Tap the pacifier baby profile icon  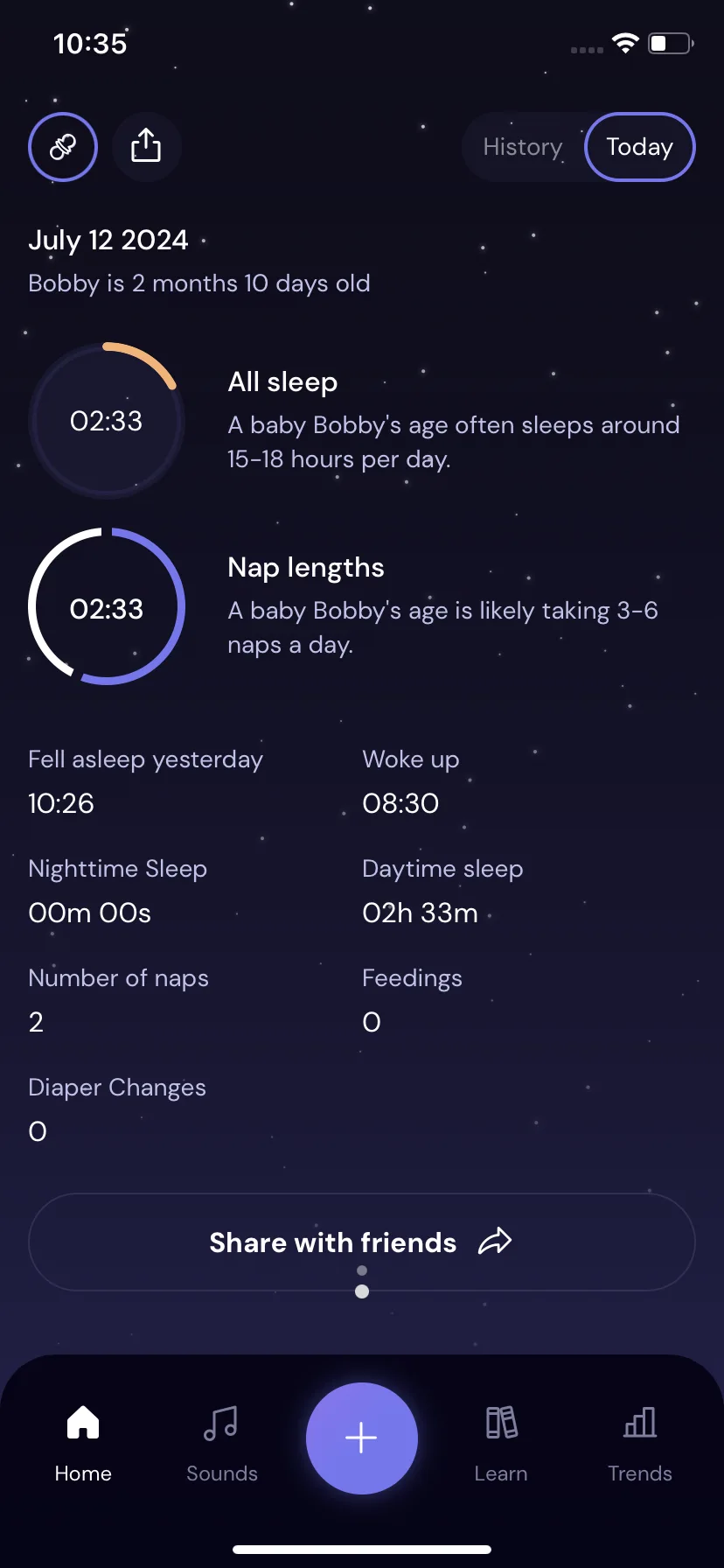tap(63, 147)
